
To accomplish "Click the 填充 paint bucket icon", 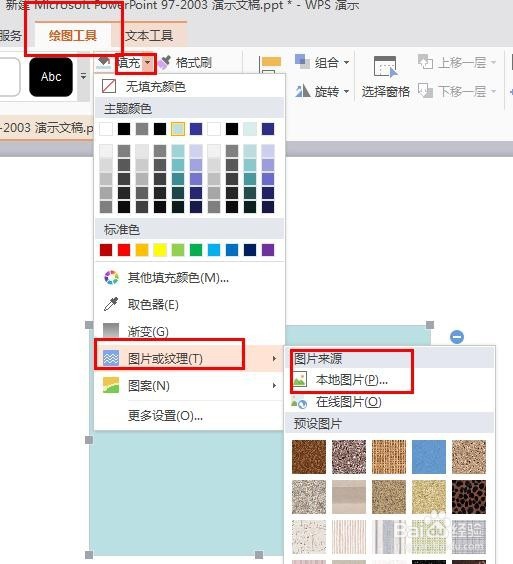I will [x=104, y=63].
